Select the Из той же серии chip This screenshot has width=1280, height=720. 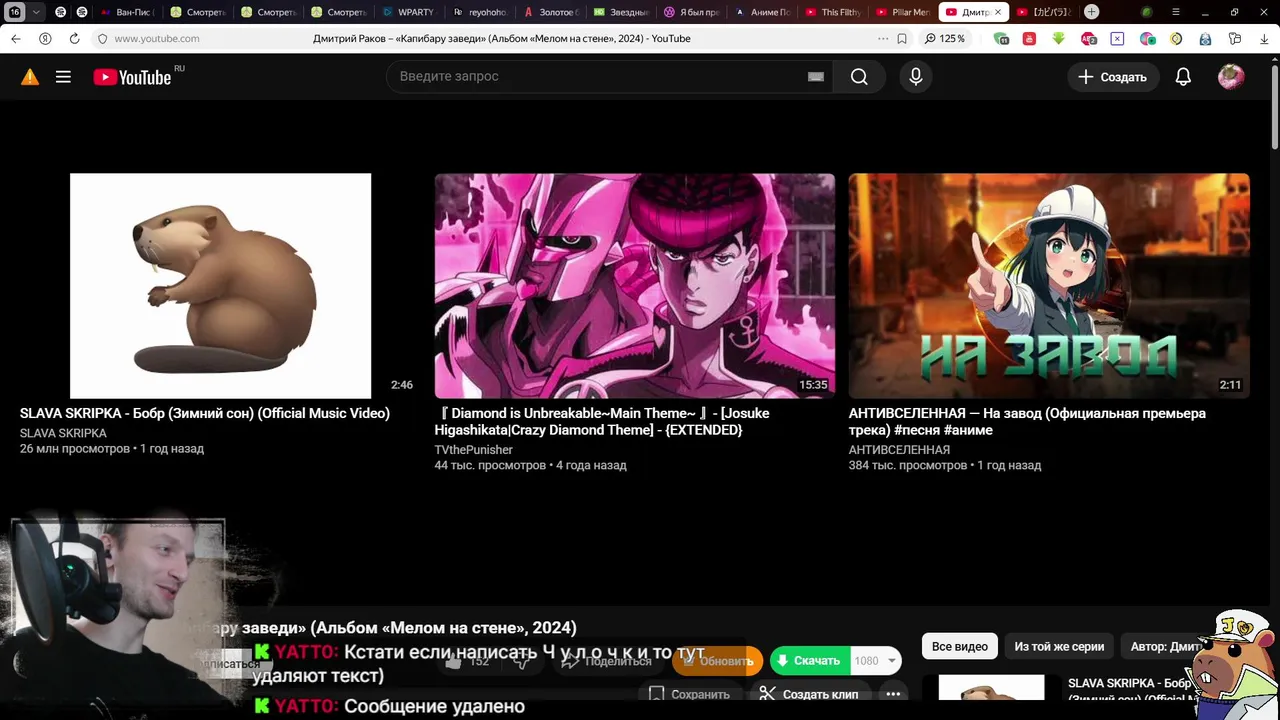tap(1059, 647)
